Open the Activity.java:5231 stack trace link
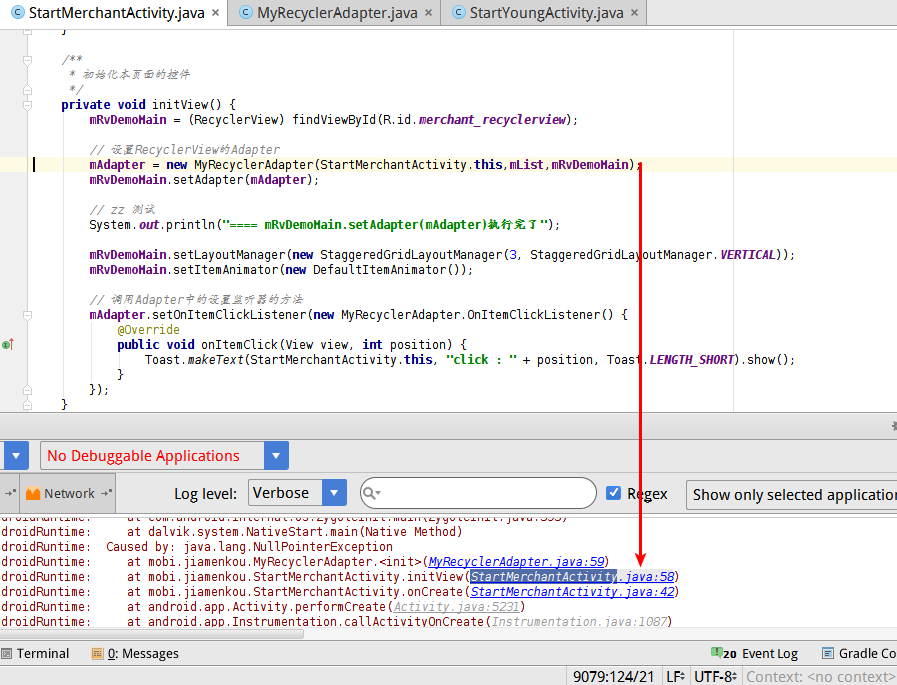This screenshot has height=685, width=897. pos(456,607)
